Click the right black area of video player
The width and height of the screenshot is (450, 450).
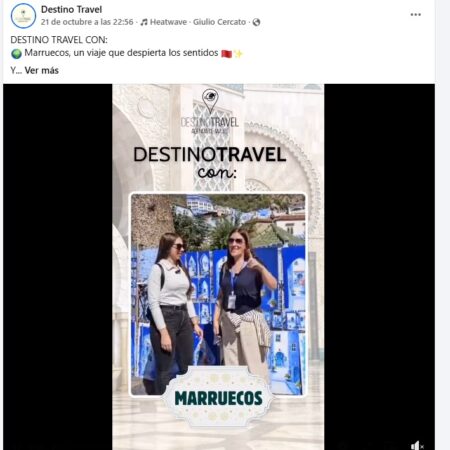tap(379, 267)
